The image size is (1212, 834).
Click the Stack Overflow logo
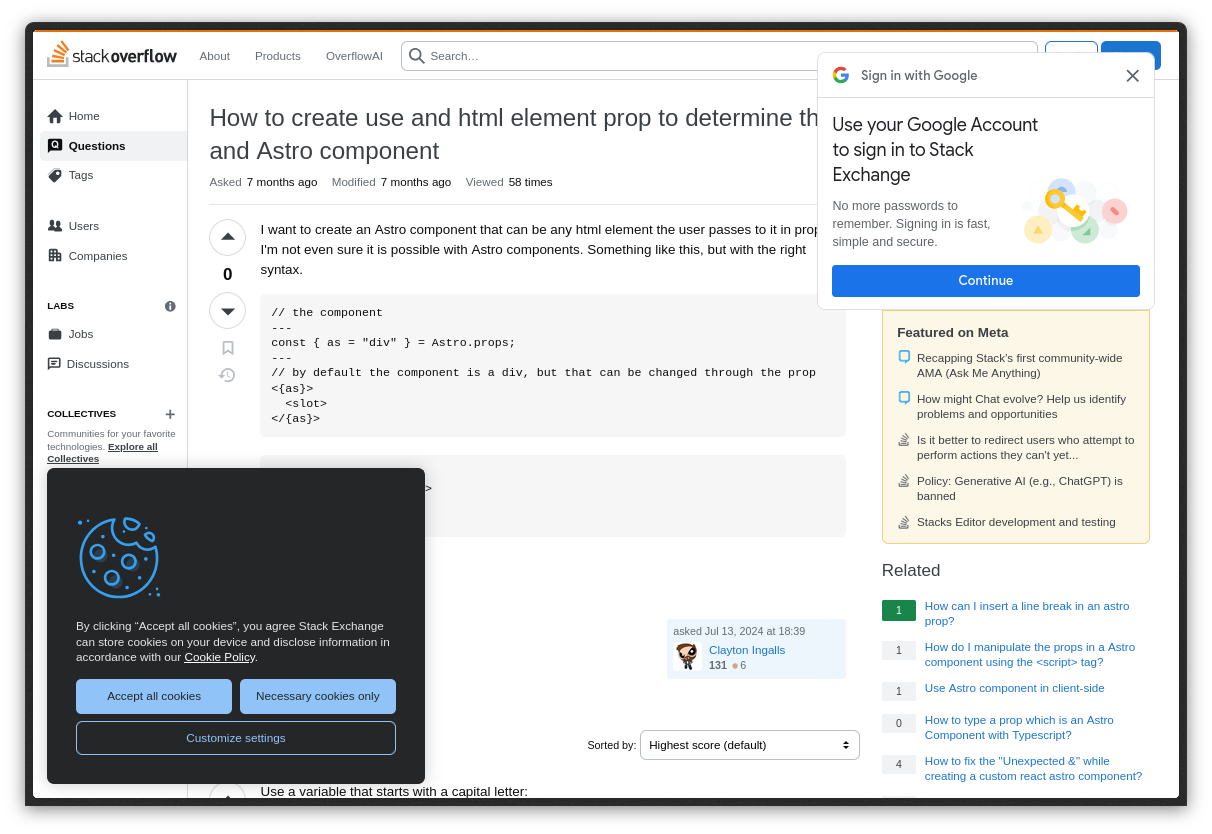click(112, 55)
